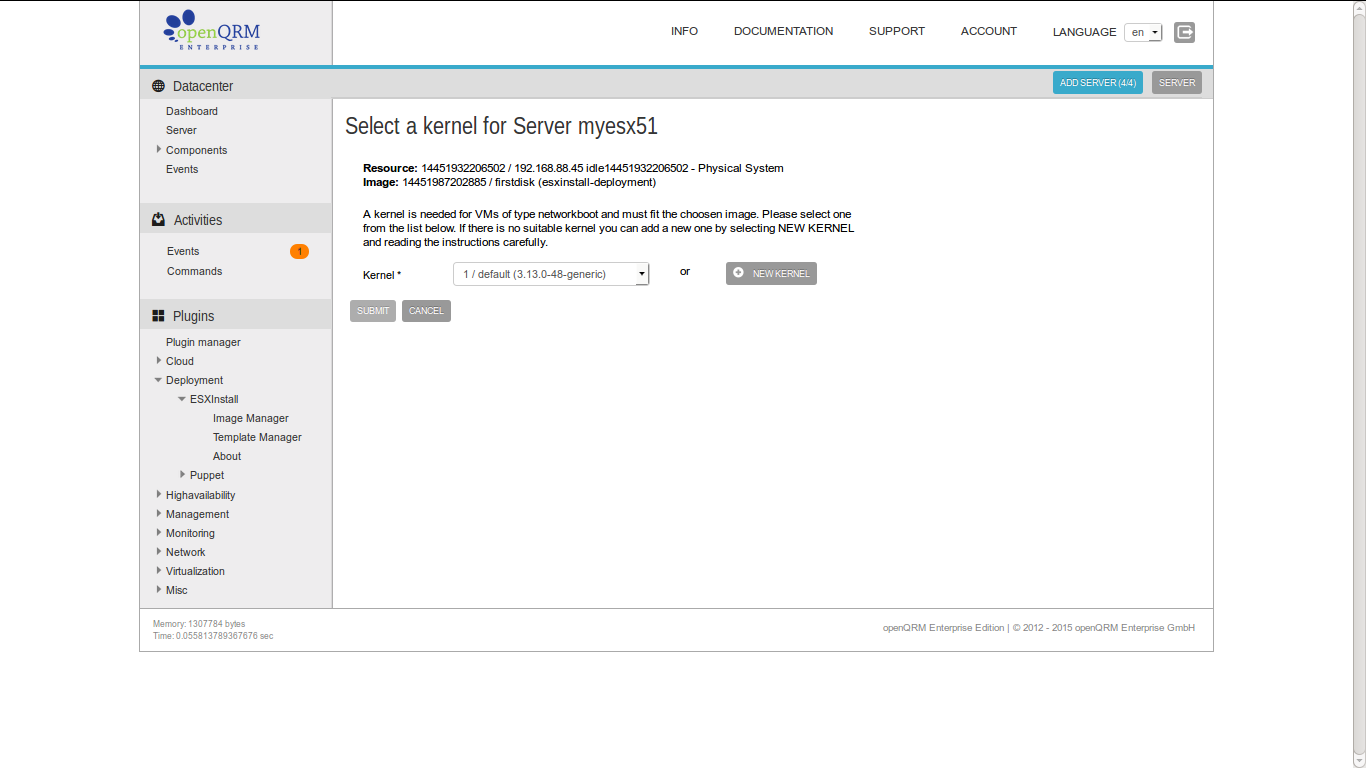Open the Server link in Datacenter

click(181, 130)
